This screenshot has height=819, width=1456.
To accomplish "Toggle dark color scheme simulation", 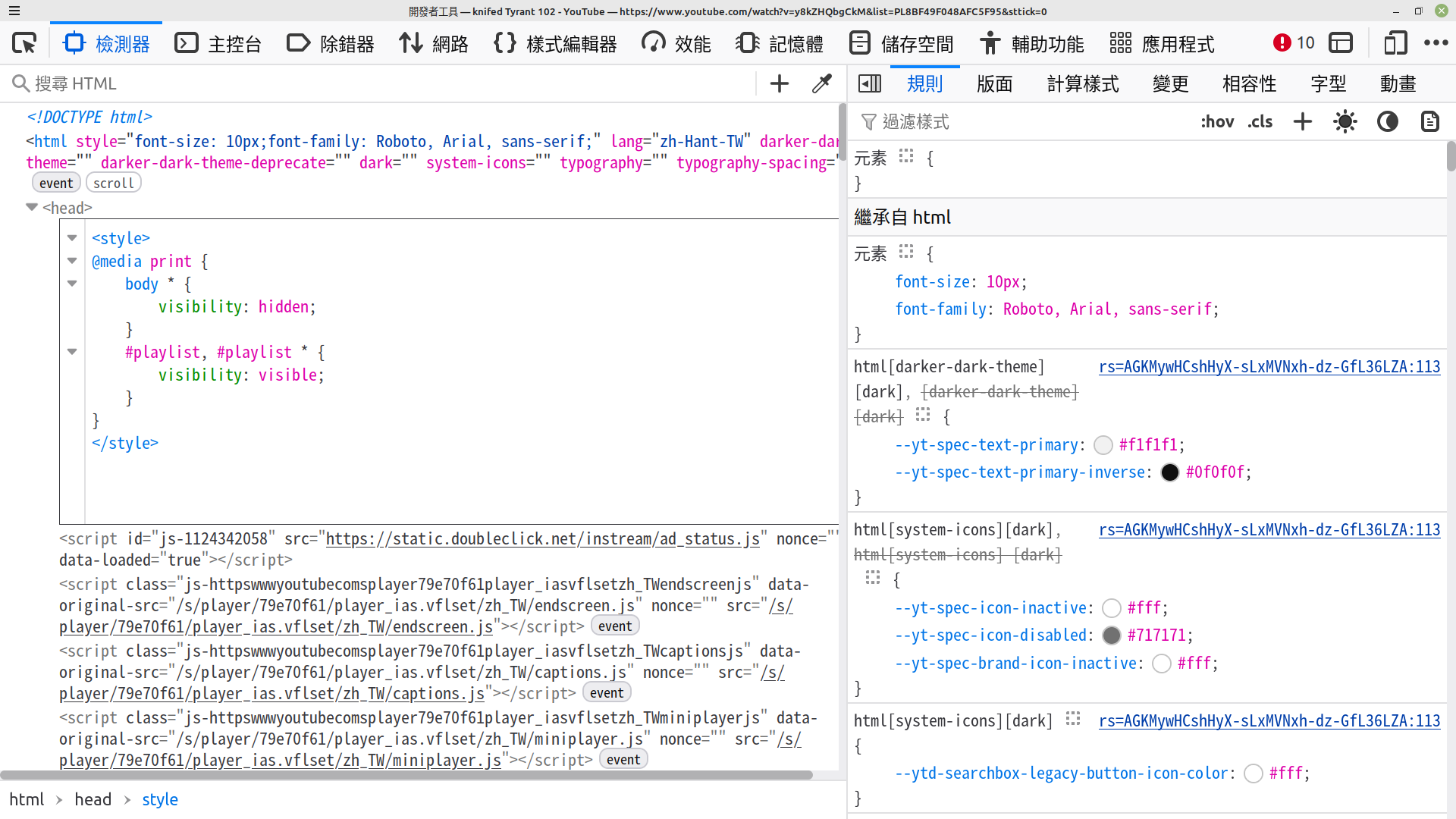I will click(1388, 121).
